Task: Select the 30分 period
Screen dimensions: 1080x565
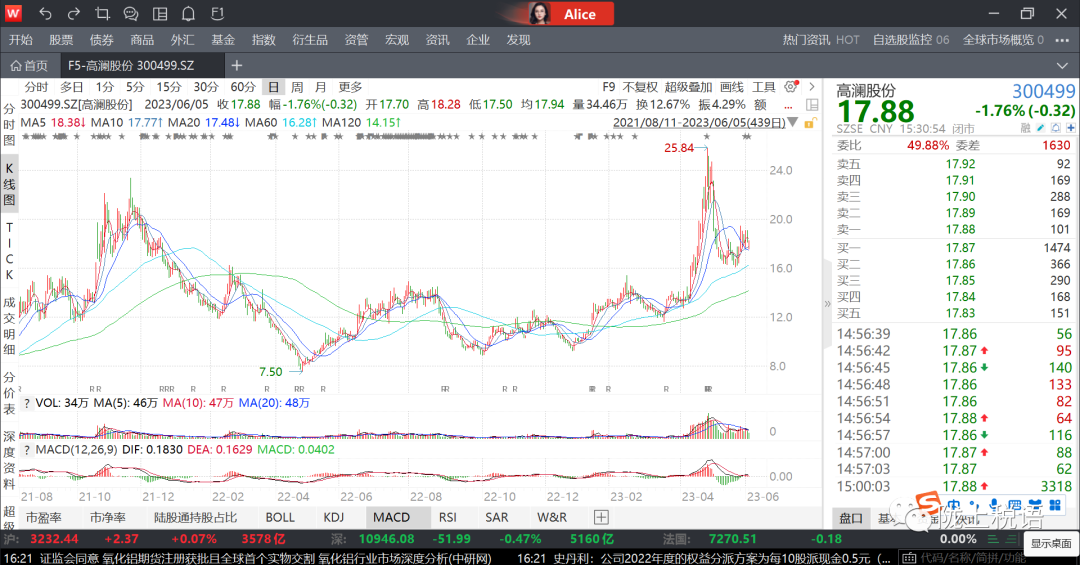Action: (x=206, y=87)
